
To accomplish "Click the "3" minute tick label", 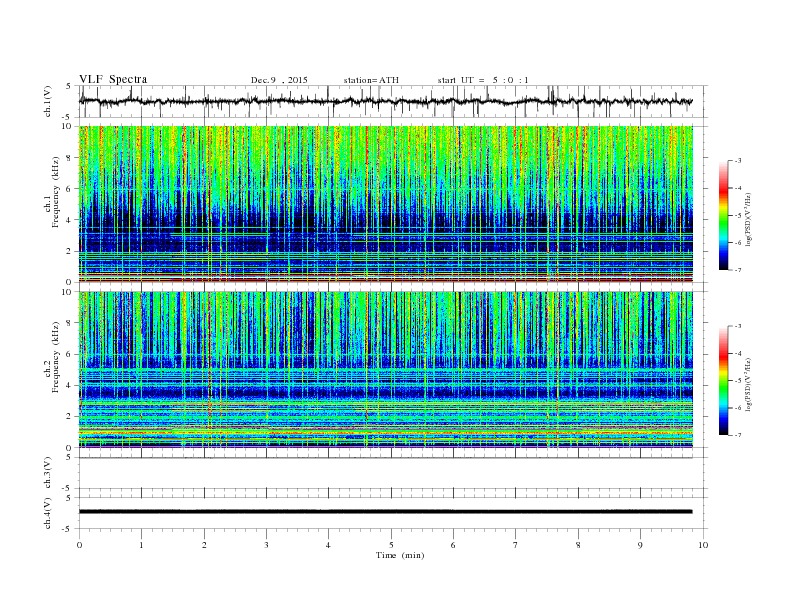I will coord(266,545).
